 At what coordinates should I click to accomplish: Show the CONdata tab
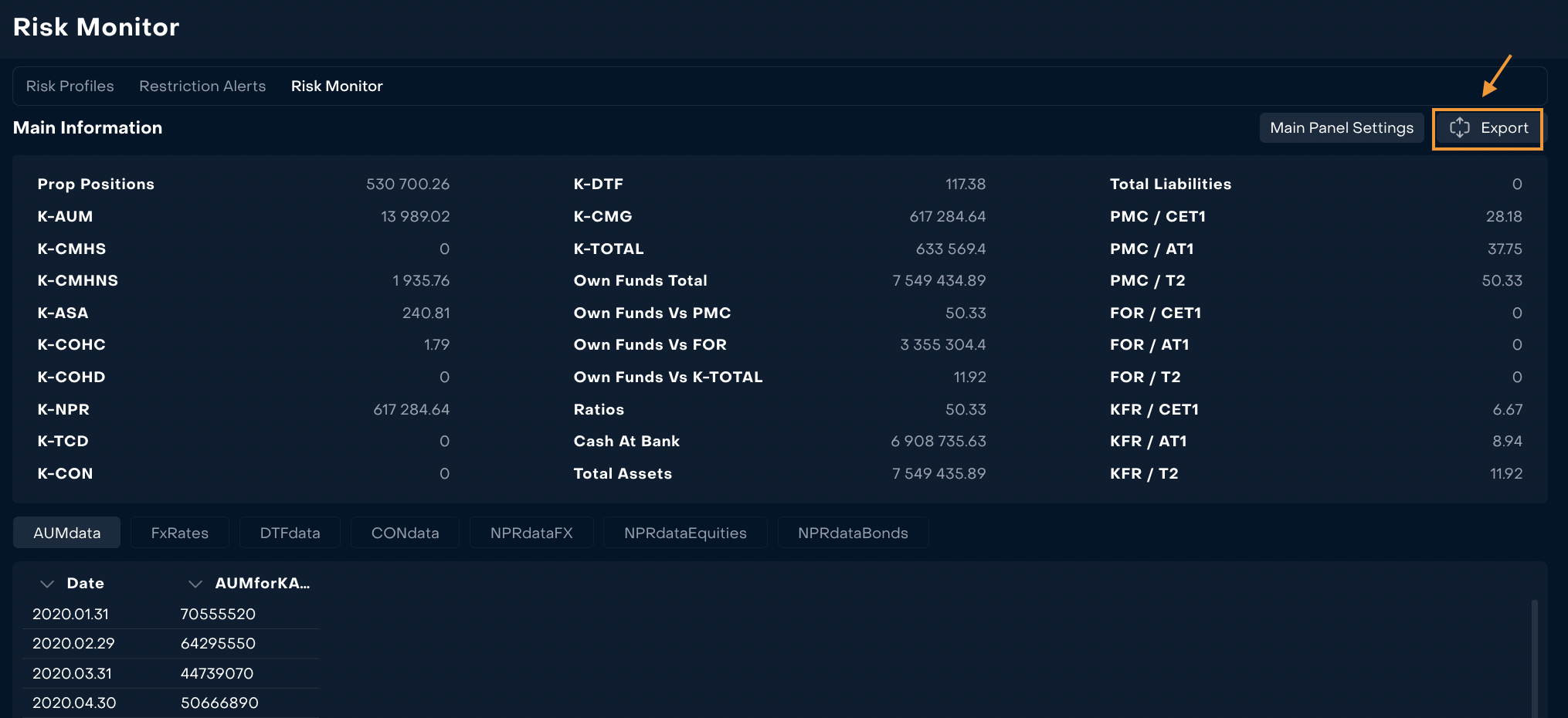tap(405, 533)
